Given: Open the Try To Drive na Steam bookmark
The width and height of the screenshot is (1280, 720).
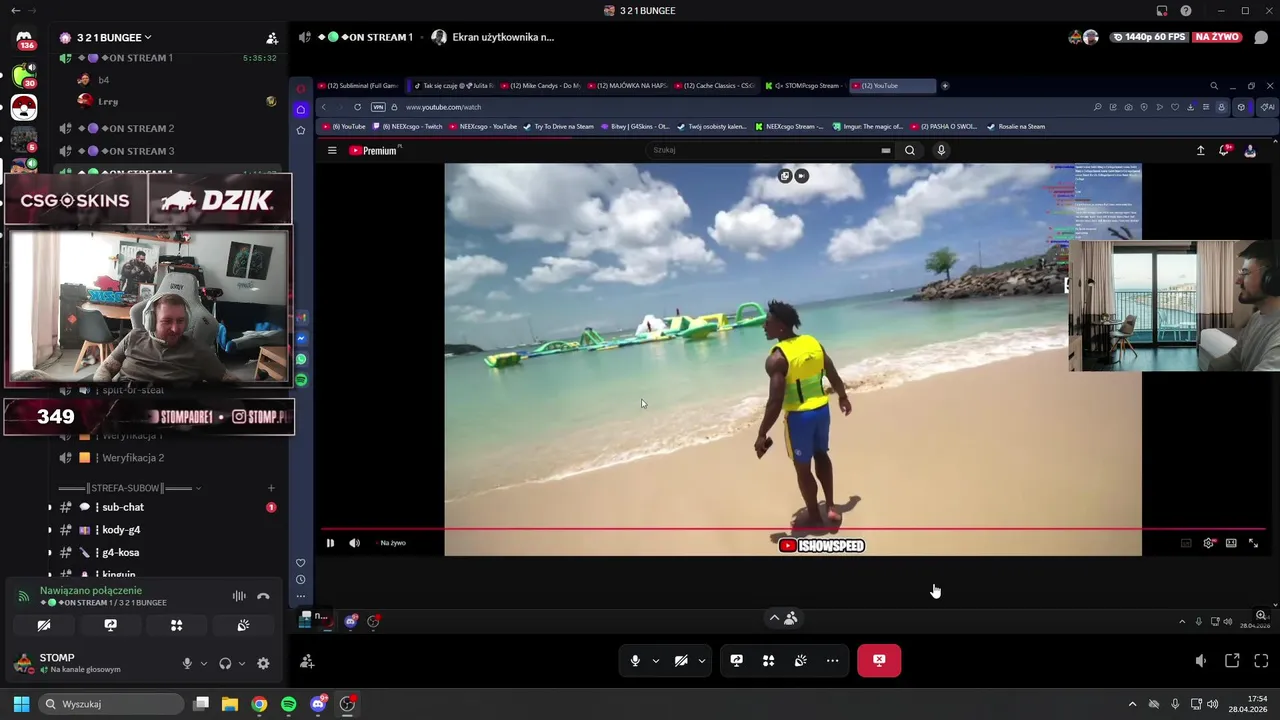Looking at the screenshot, I should point(558,127).
